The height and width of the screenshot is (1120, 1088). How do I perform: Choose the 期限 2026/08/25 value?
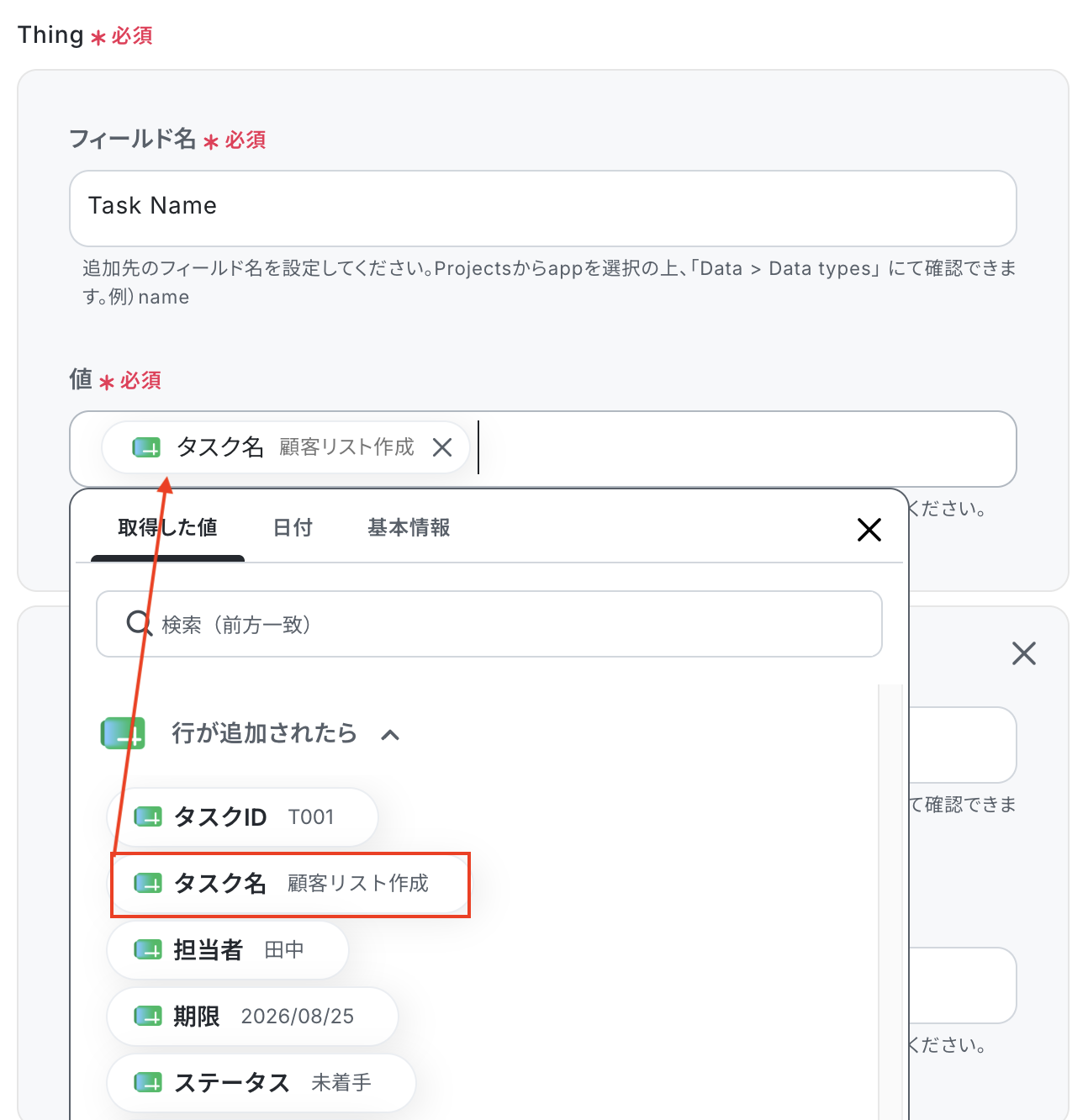252,1017
